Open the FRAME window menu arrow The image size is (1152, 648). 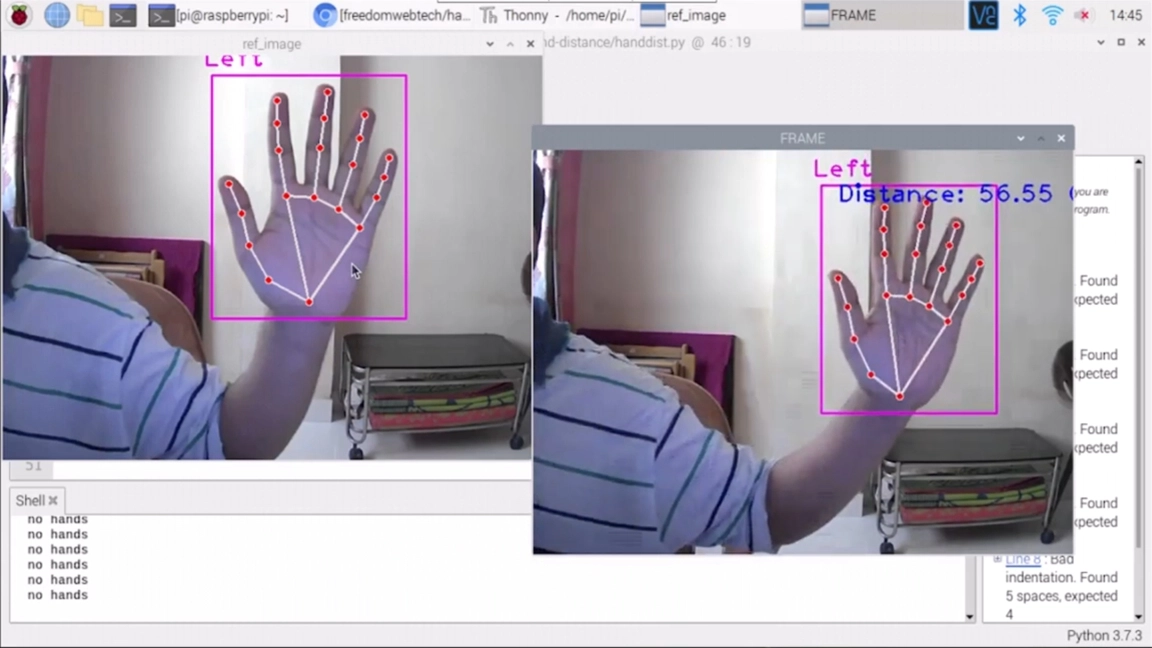[1020, 138]
